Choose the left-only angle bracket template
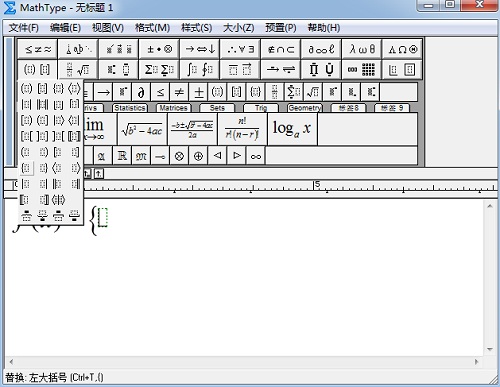Viewport: 500px width, 387px height. coord(58,168)
